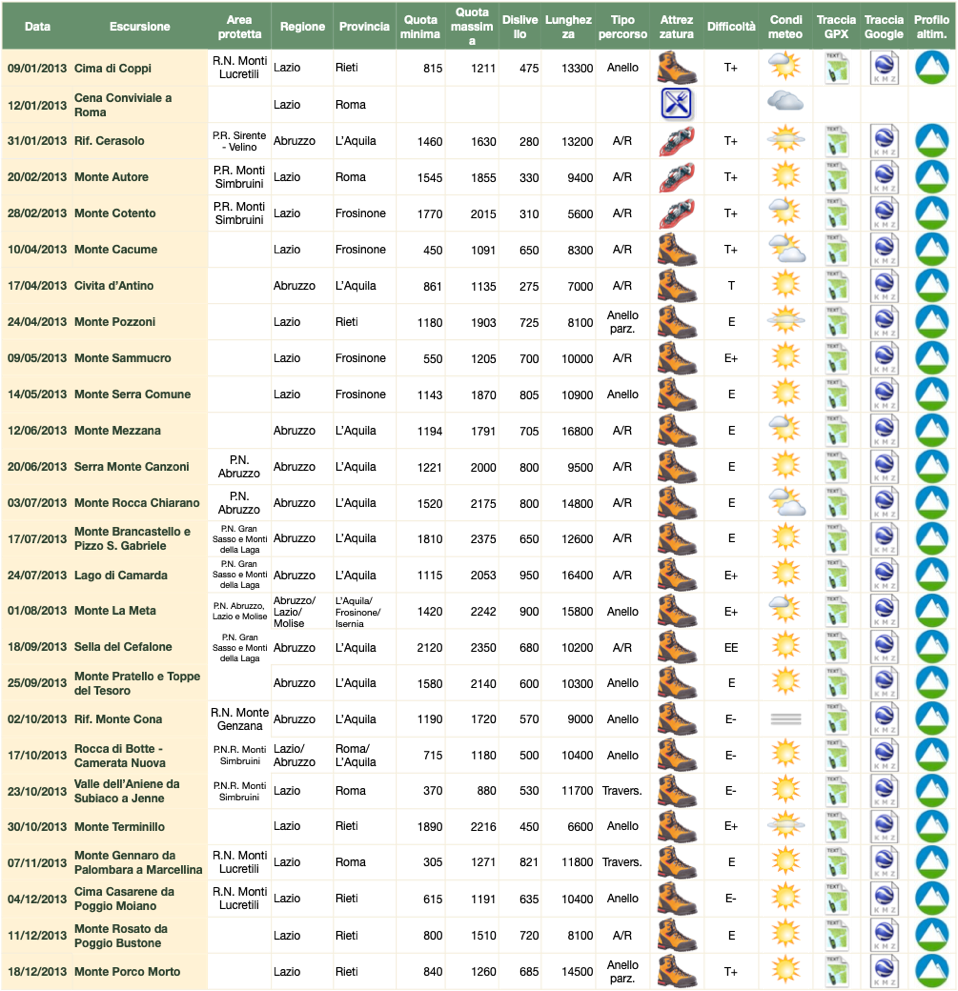Image resolution: width=958 pixels, height=991 pixels.
Task: Open the GPX track for Monte Rosato da Poggio Bustone
Action: (837, 935)
